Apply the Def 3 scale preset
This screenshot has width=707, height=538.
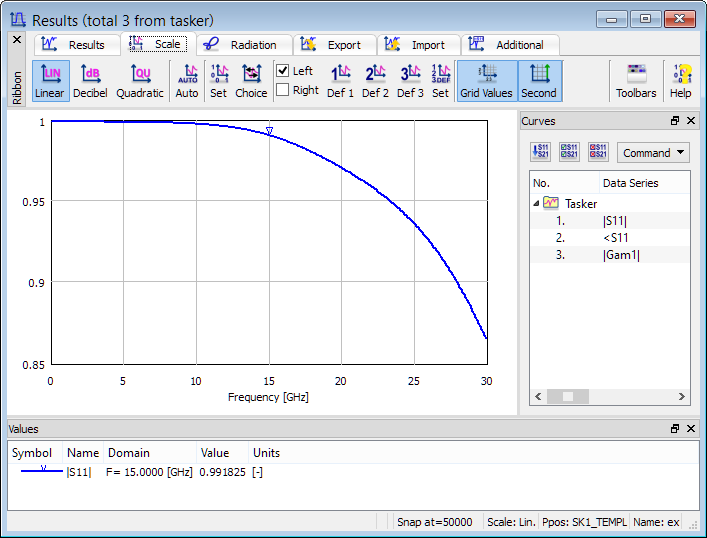pyautogui.click(x=410, y=80)
